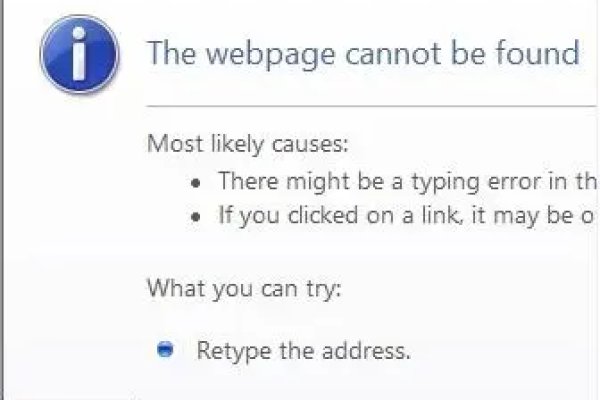Click the 'Most likely causes:' label

[248, 144]
